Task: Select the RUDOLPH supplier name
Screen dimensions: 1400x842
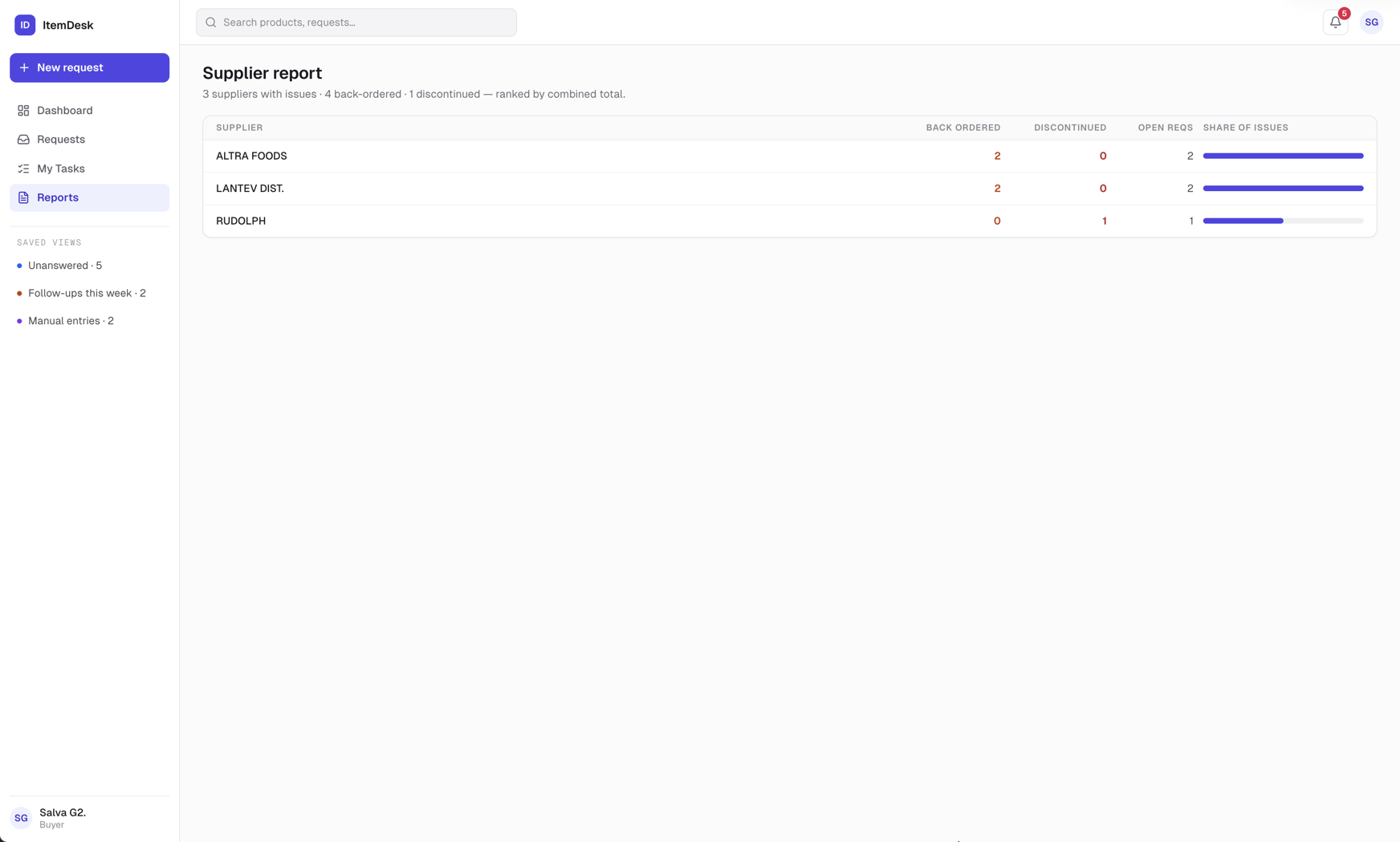Action: pyautogui.click(x=241, y=221)
